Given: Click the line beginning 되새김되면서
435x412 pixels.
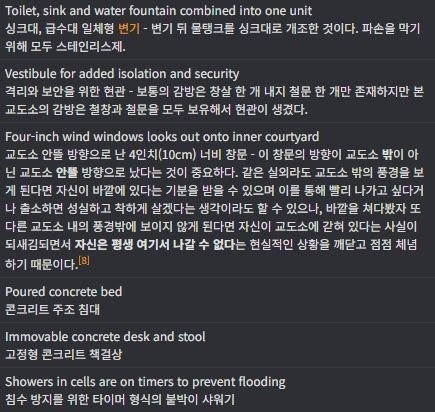Looking at the screenshot, I should (x=211, y=245).
